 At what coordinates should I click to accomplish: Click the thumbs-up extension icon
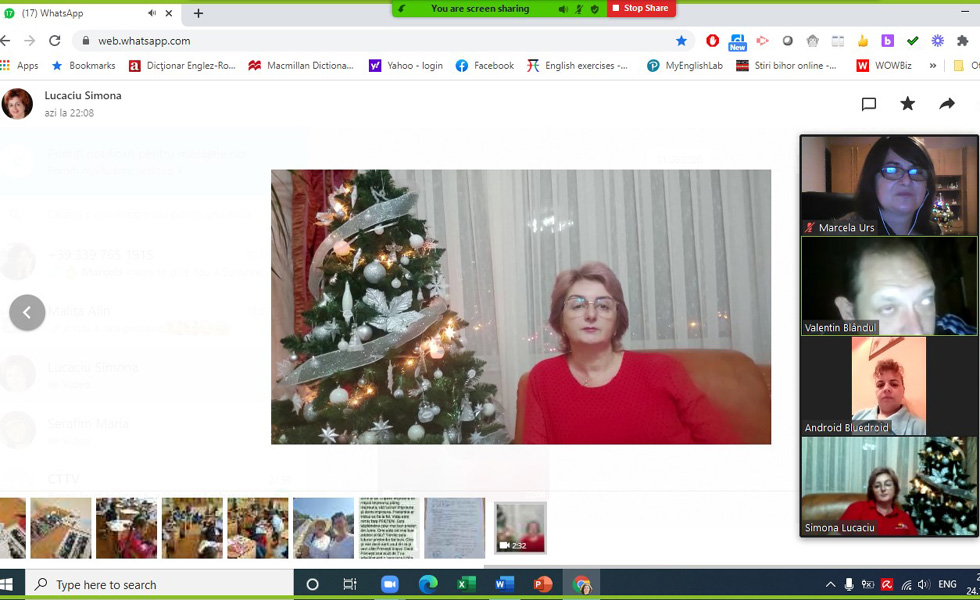pos(862,41)
